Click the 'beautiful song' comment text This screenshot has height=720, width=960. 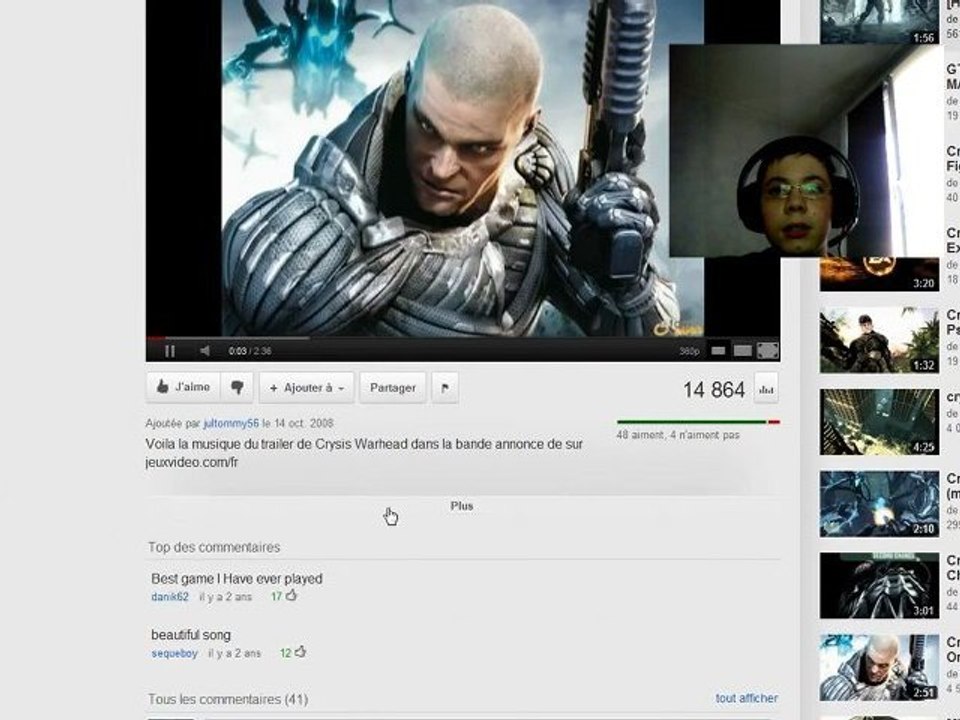(x=191, y=635)
